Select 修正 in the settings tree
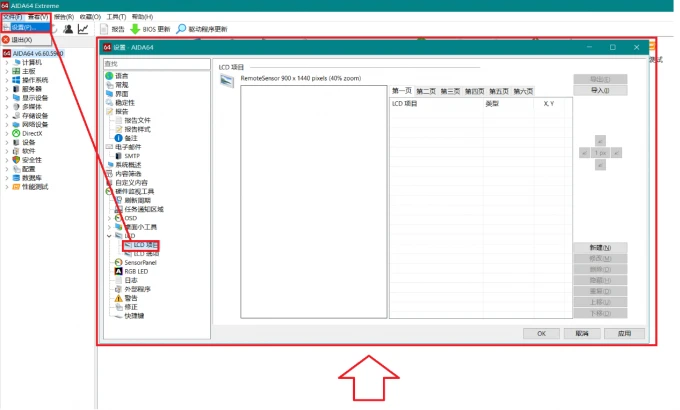Screen dimensions: 680x410 point(131,307)
